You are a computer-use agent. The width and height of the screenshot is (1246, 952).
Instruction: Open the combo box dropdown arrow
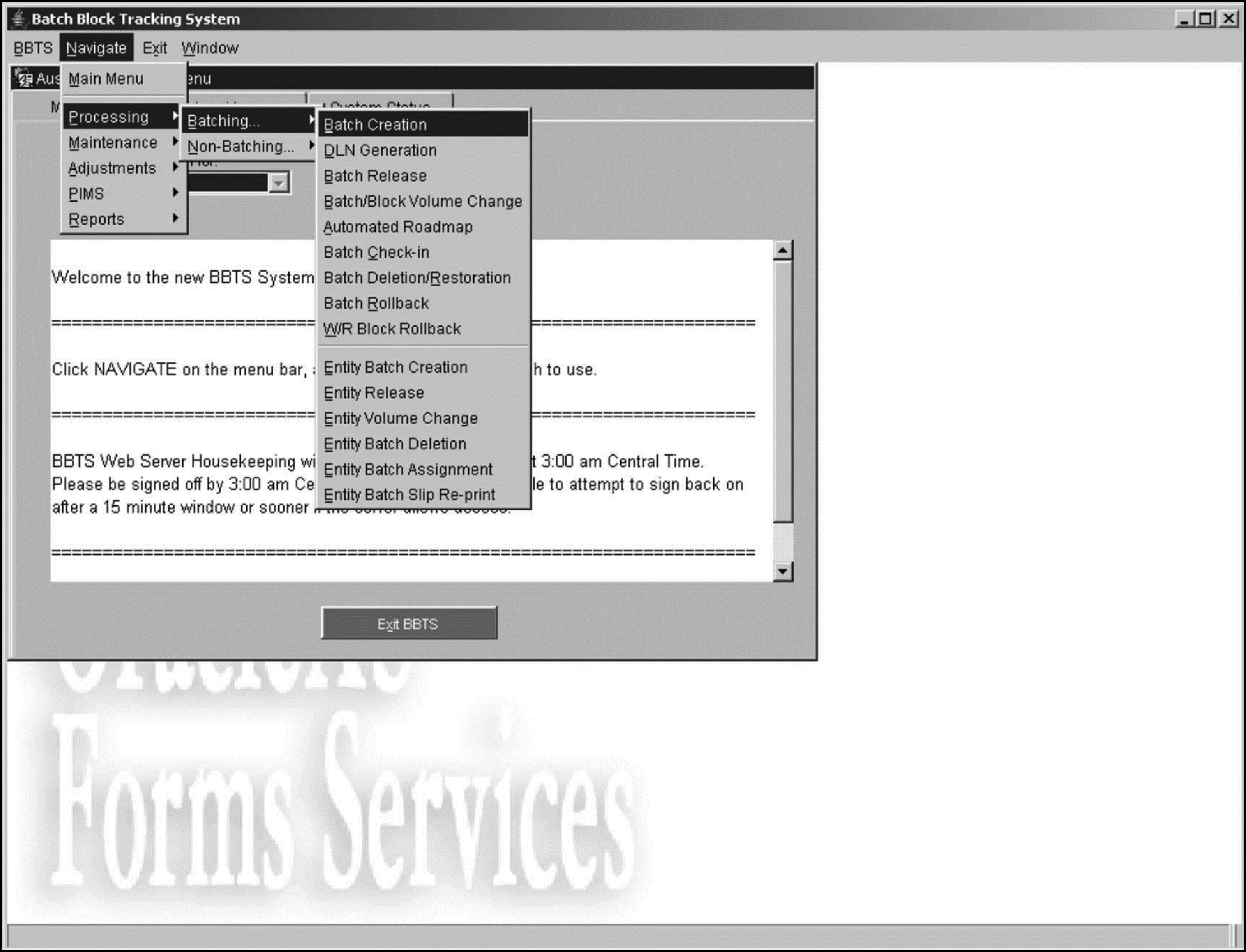(279, 183)
